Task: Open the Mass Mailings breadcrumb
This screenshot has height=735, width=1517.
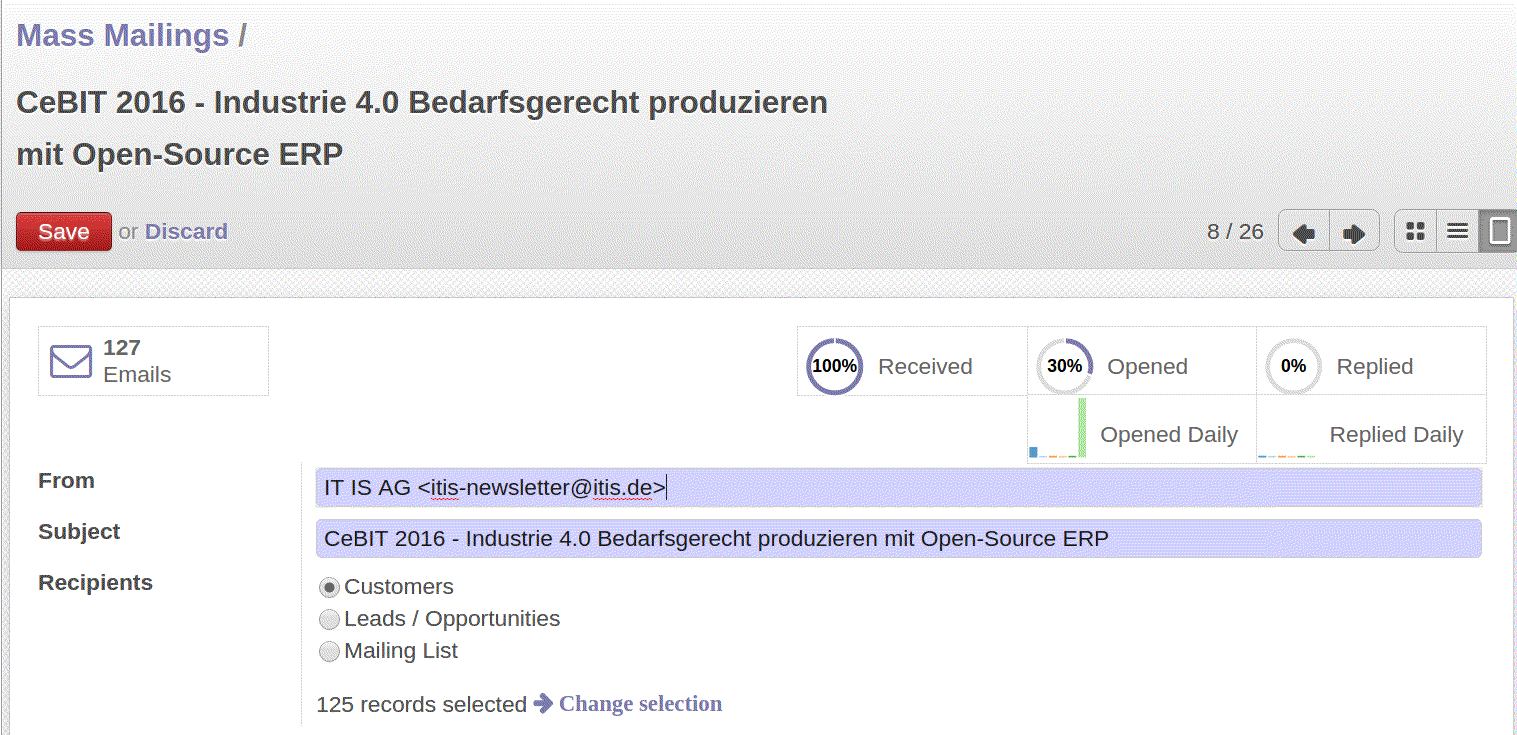Action: point(123,36)
